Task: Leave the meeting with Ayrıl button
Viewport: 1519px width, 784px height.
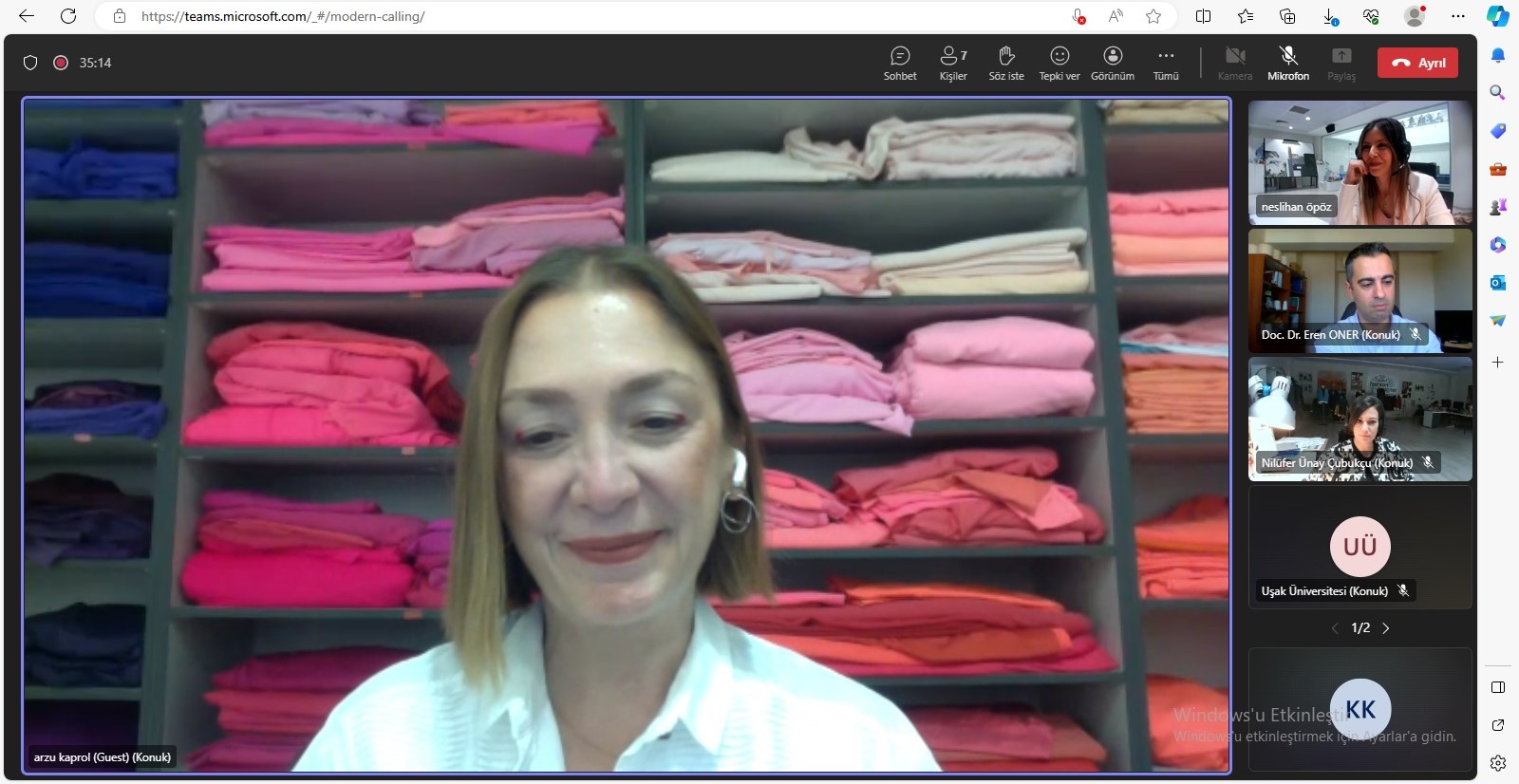Action: click(x=1417, y=63)
